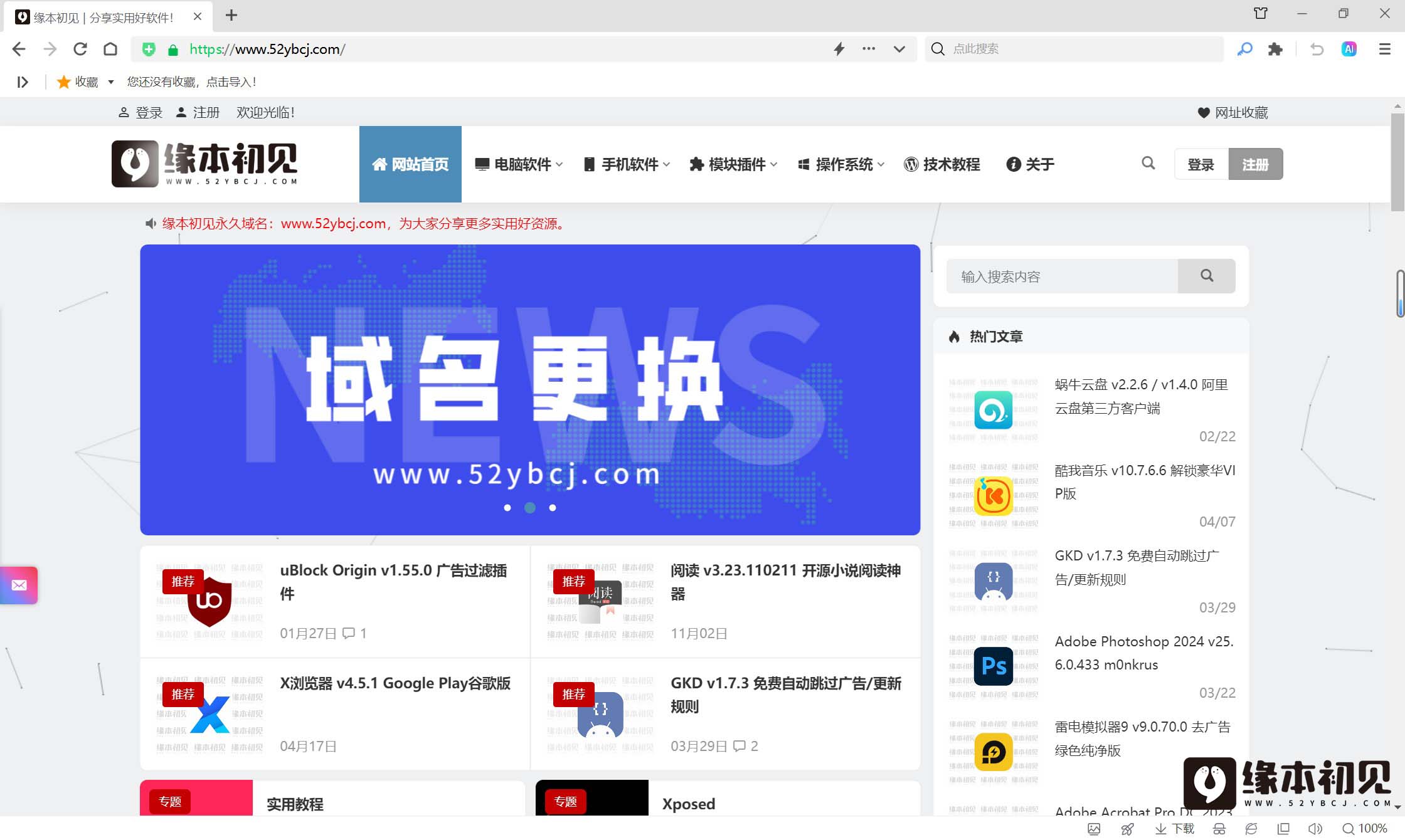Click the green shield security icon
1405x840 pixels.
click(149, 49)
